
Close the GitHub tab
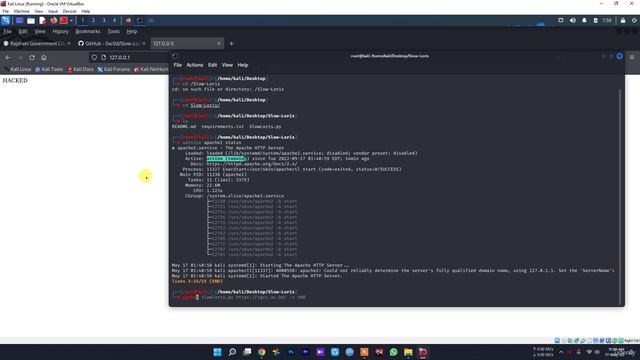[x=144, y=43]
